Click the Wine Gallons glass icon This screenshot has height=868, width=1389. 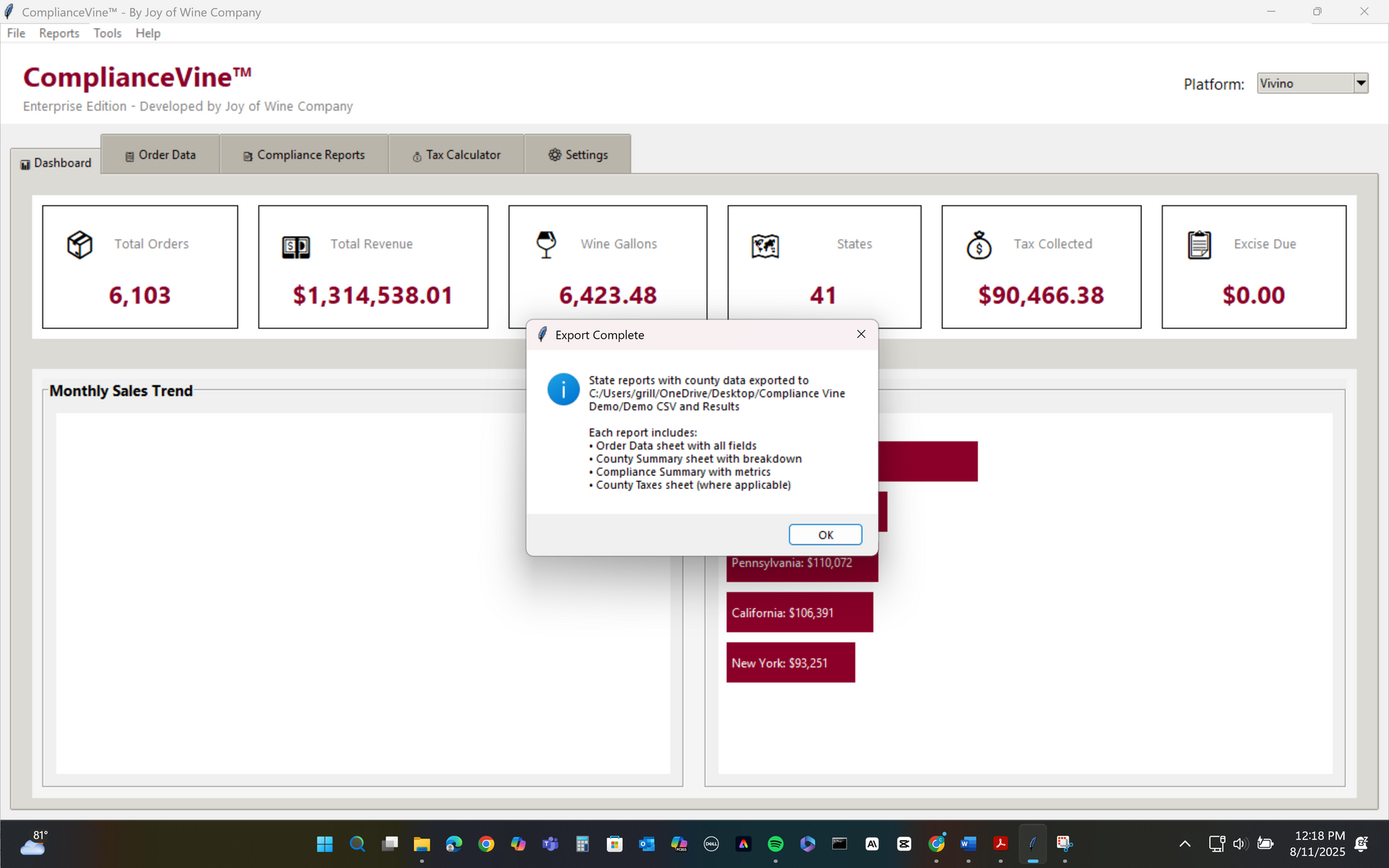546,244
